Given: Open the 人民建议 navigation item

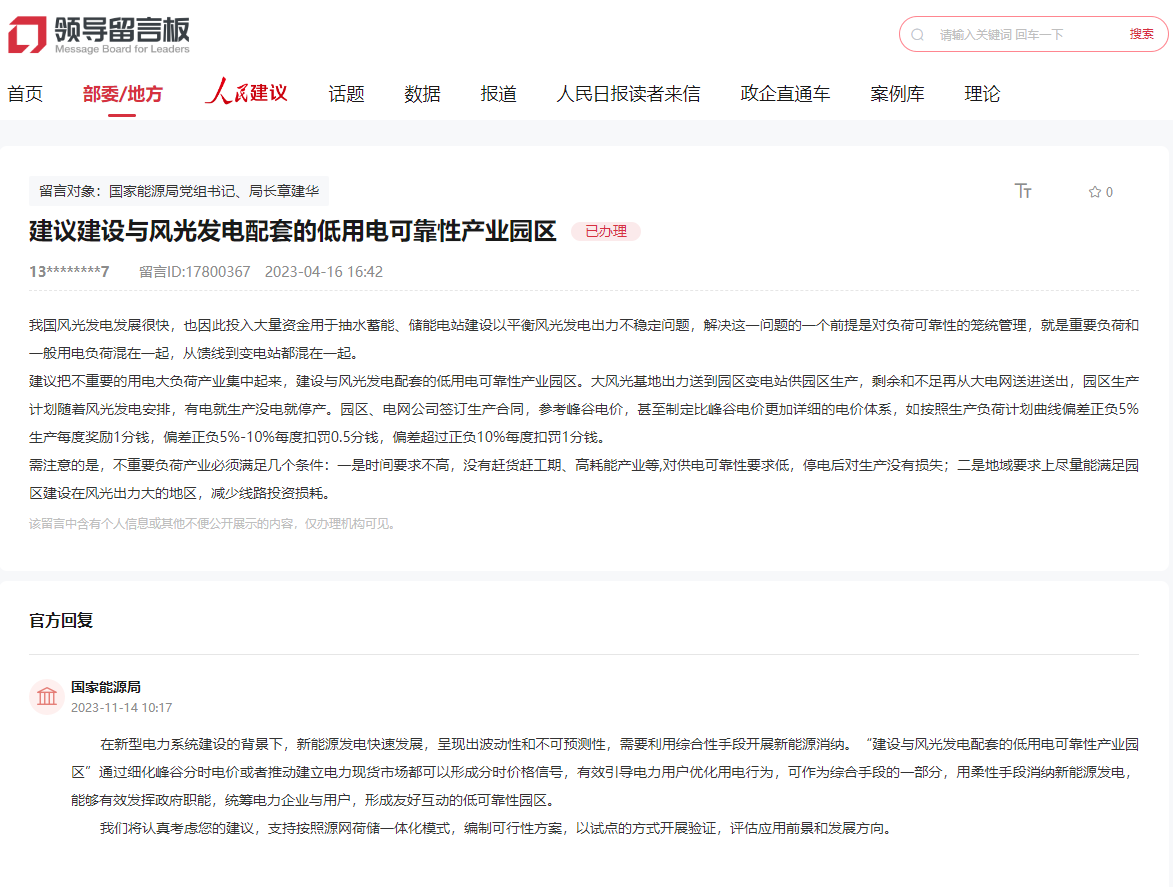Looking at the screenshot, I should tap(246, 93).
